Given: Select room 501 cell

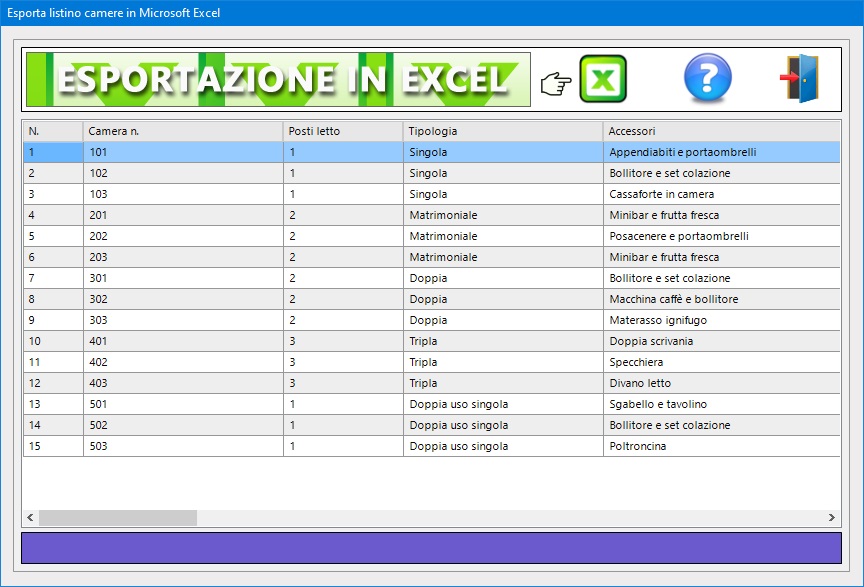Looking at the screenshot, I should point(183,404).
